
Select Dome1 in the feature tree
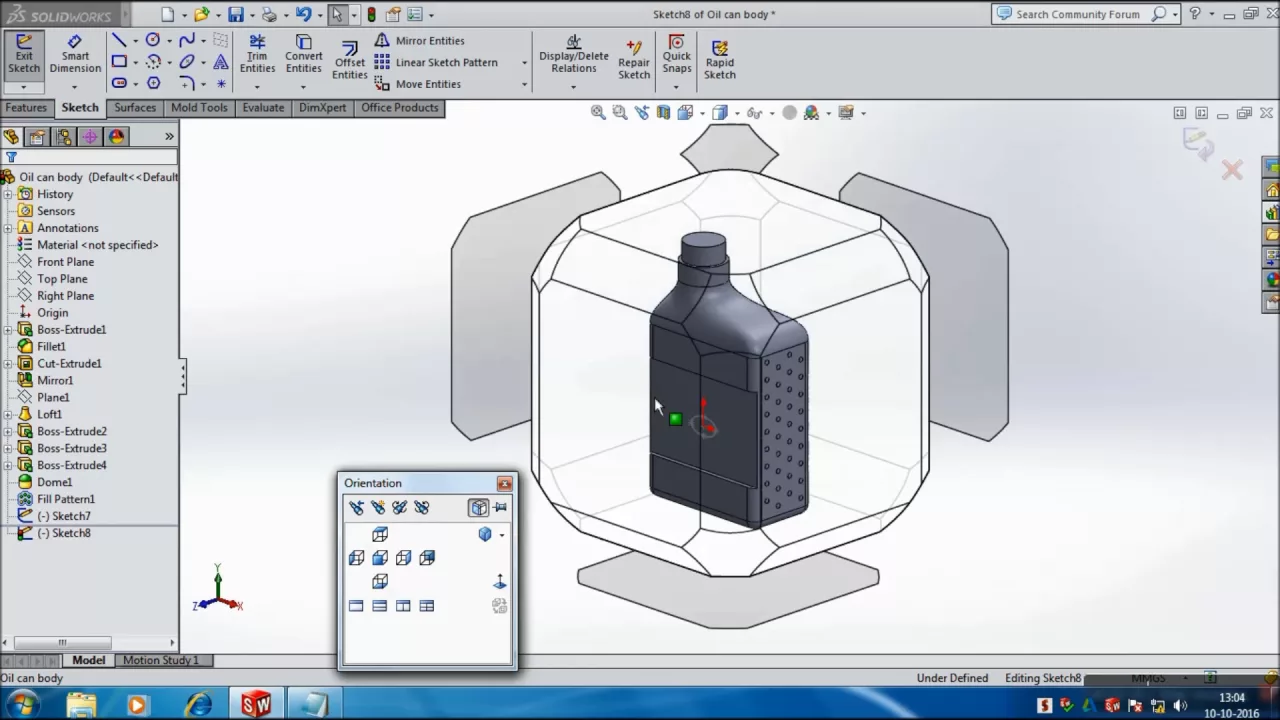pyautogui.click(x=45, y=482)
